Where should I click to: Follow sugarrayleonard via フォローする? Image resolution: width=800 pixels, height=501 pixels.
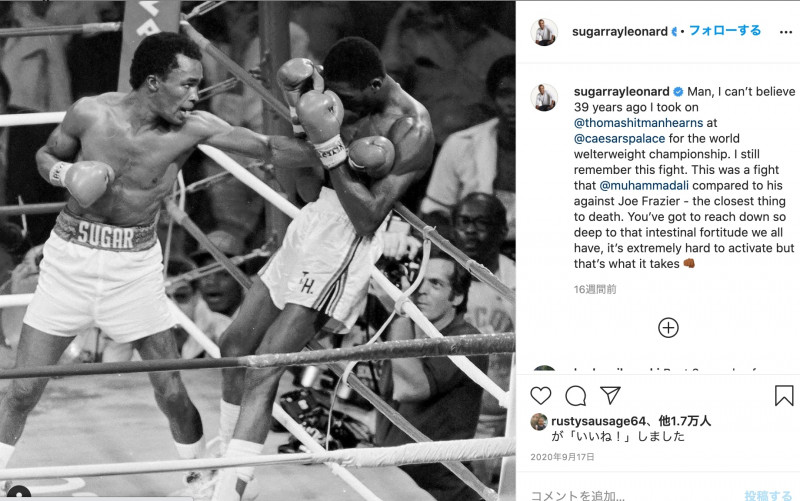click(724, 31)
